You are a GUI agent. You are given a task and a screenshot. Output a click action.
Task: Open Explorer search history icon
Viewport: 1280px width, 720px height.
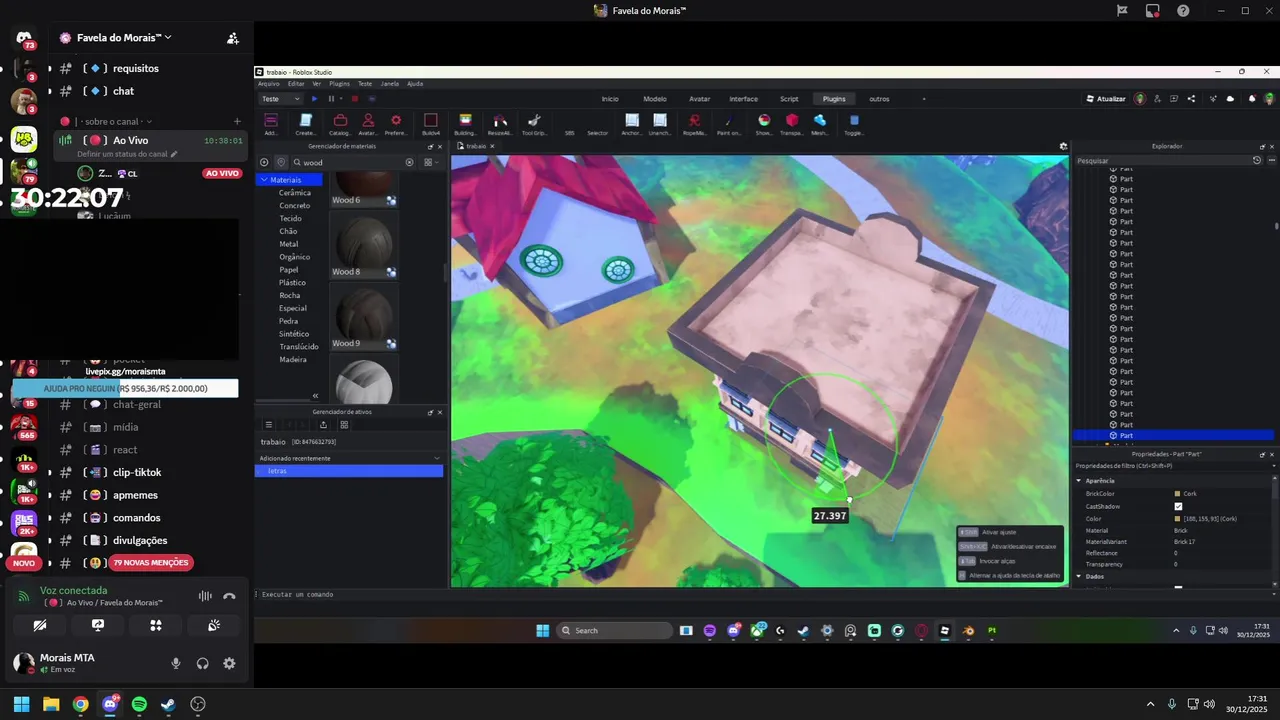click(1257, 160)
